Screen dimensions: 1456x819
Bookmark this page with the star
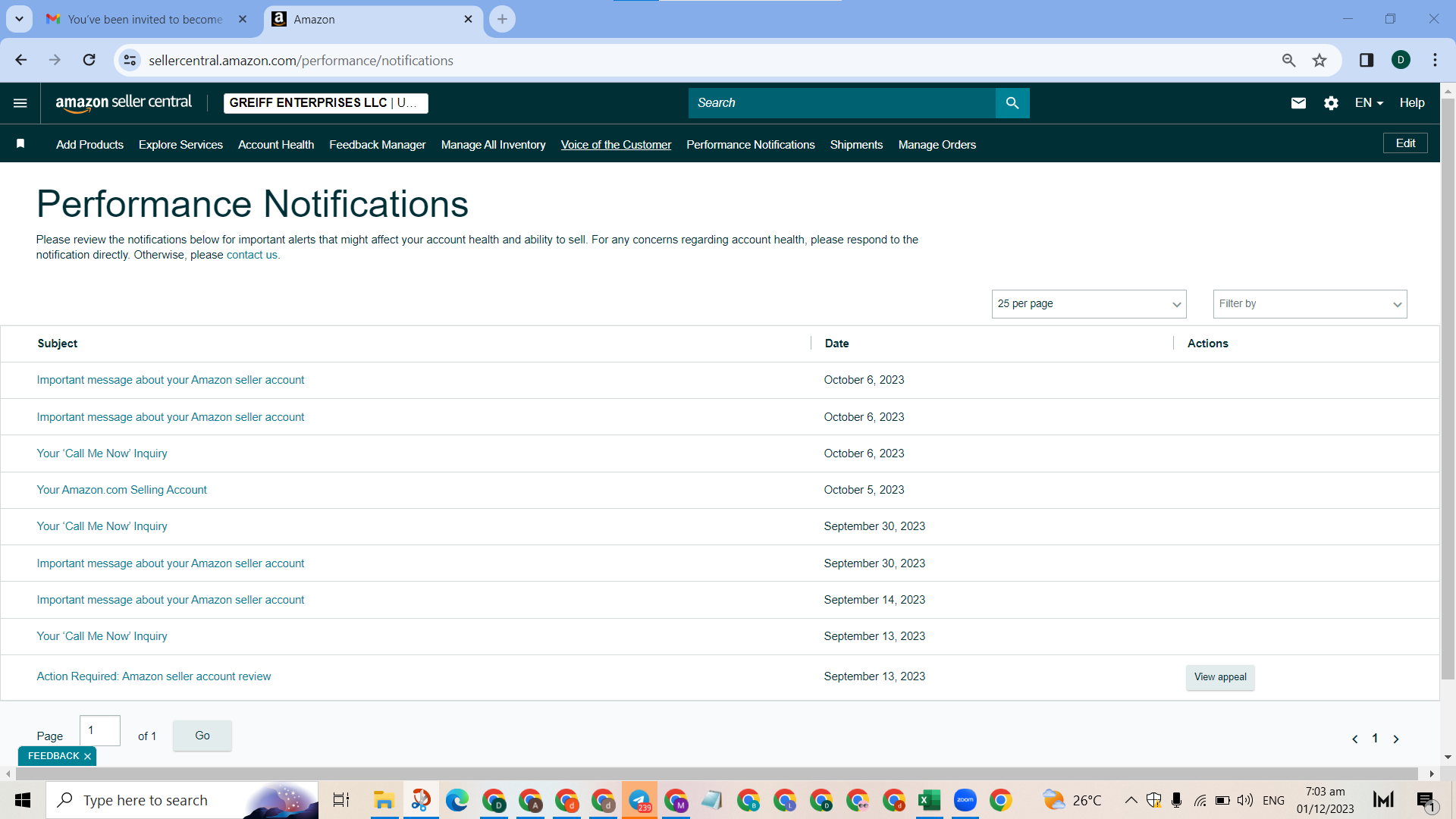point(1319,60)
